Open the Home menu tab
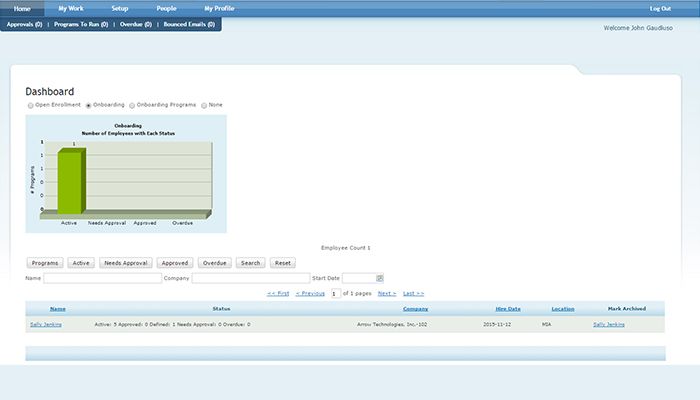700x400 pixels. coord(22,8)
